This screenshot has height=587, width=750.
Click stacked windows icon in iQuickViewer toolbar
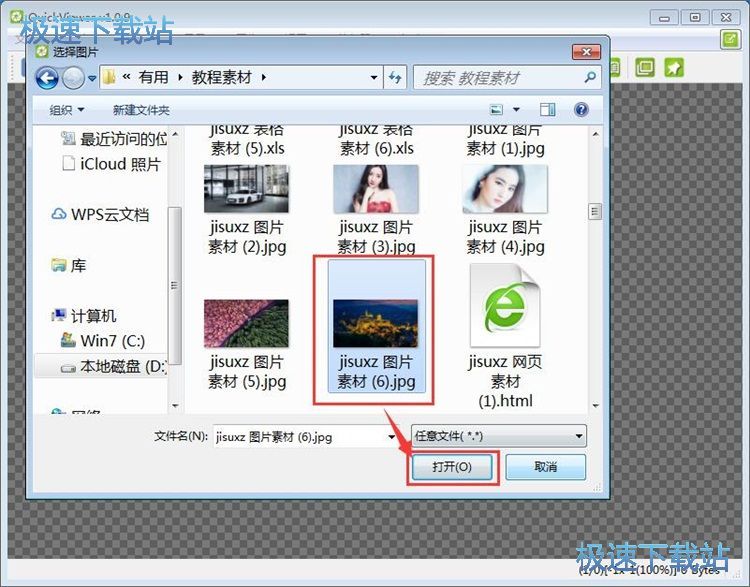645,67
